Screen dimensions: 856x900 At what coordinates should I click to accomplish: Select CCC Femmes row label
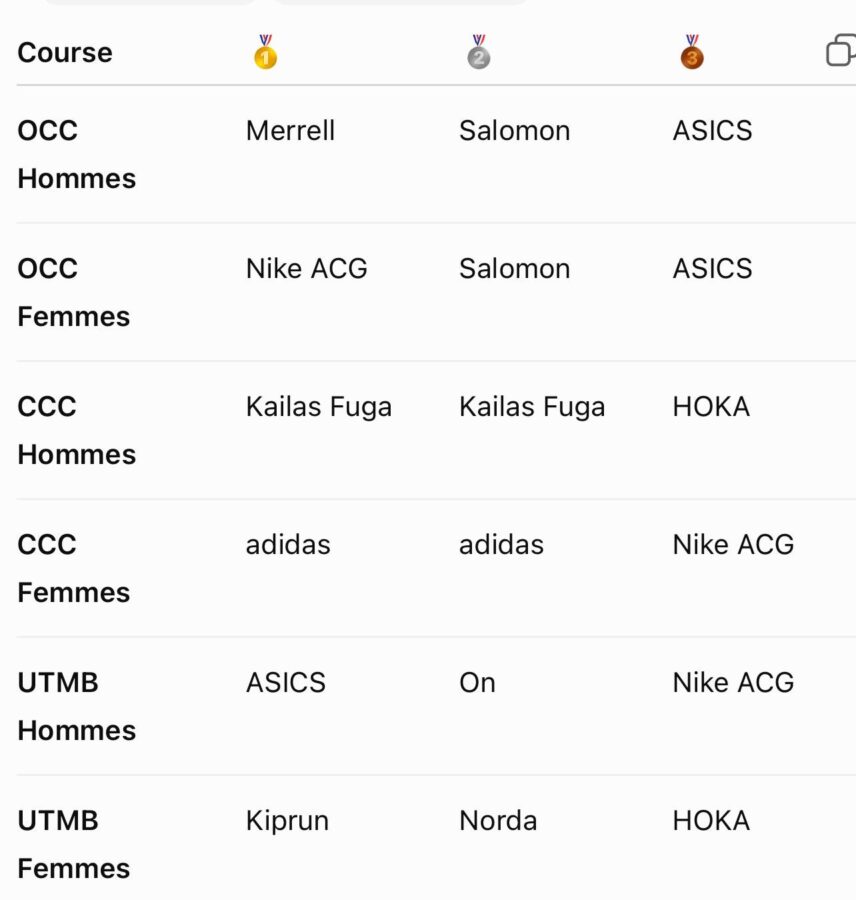coord(73,568)
